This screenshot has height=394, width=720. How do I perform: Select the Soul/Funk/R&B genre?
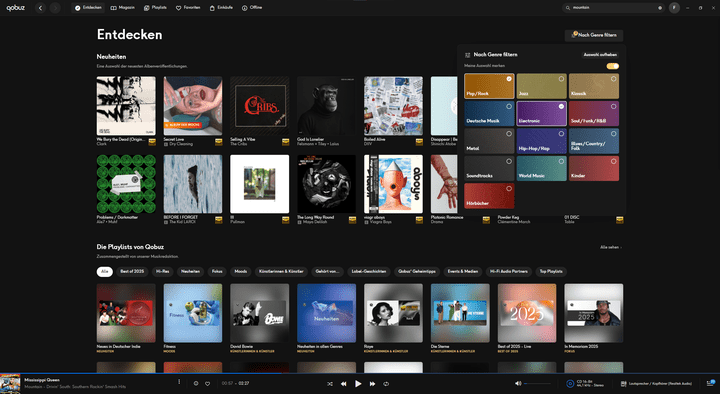click(x=594, y=113)
